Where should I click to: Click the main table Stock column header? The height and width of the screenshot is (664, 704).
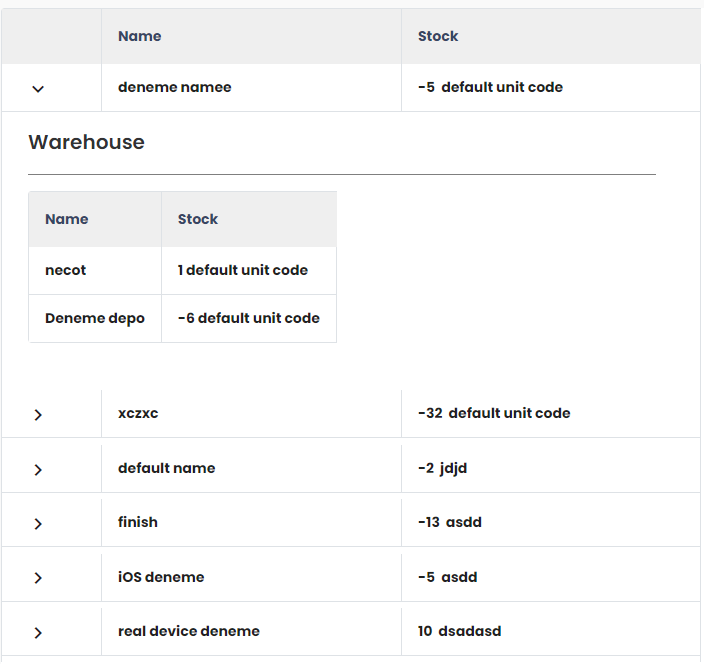pyautogui.click(x=437, y=36)
